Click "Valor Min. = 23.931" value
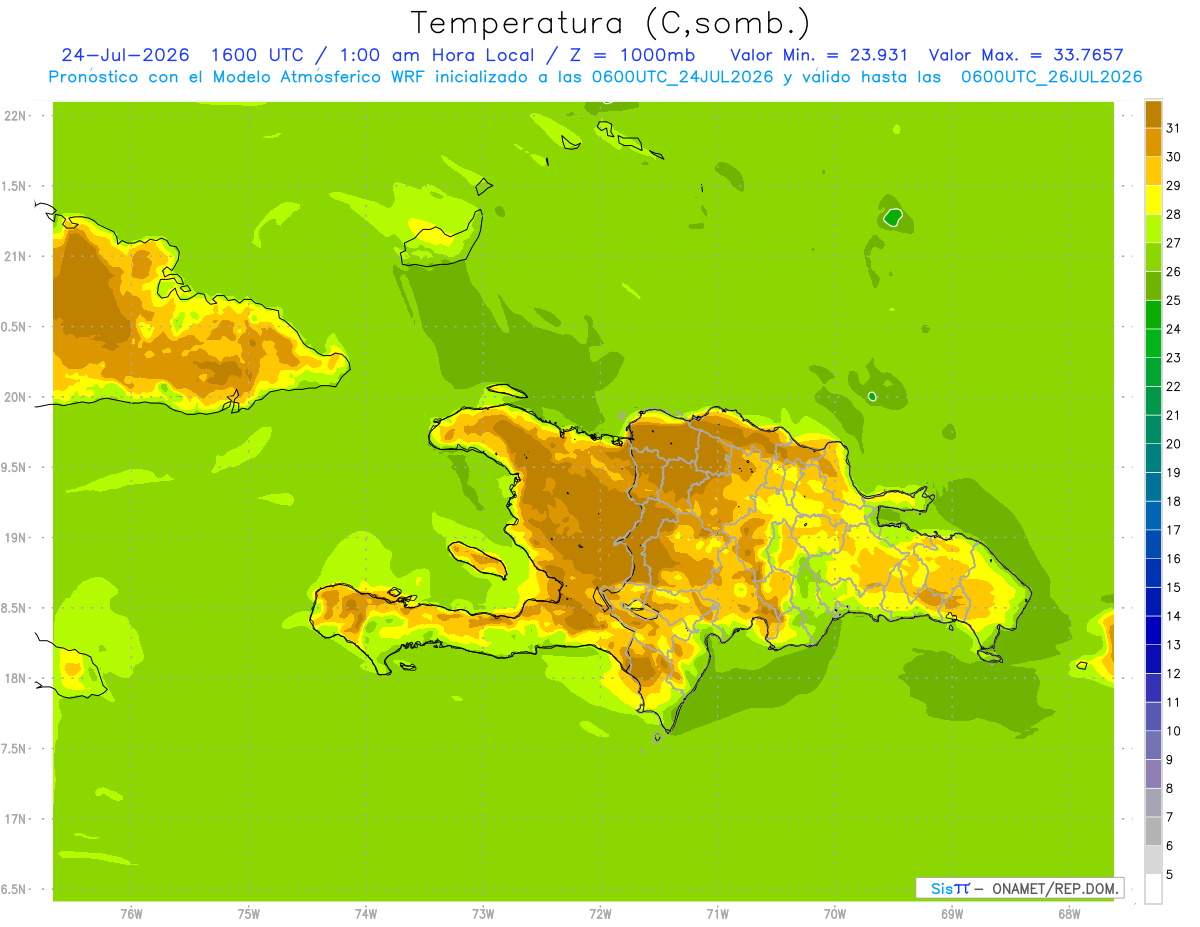The width and height of the screenshot is (1200, 927). (819, 55)
